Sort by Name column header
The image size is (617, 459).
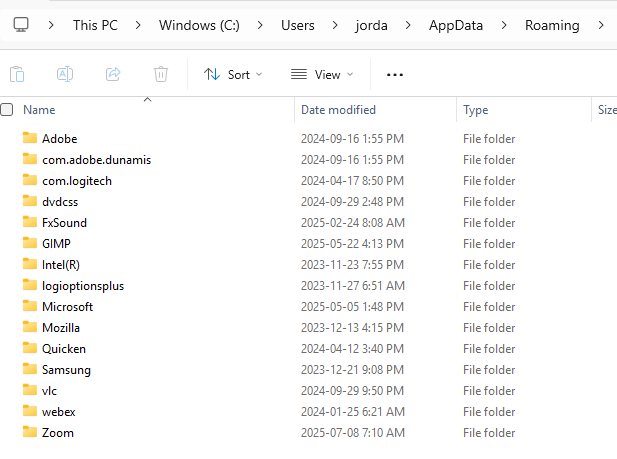point(39,110)
